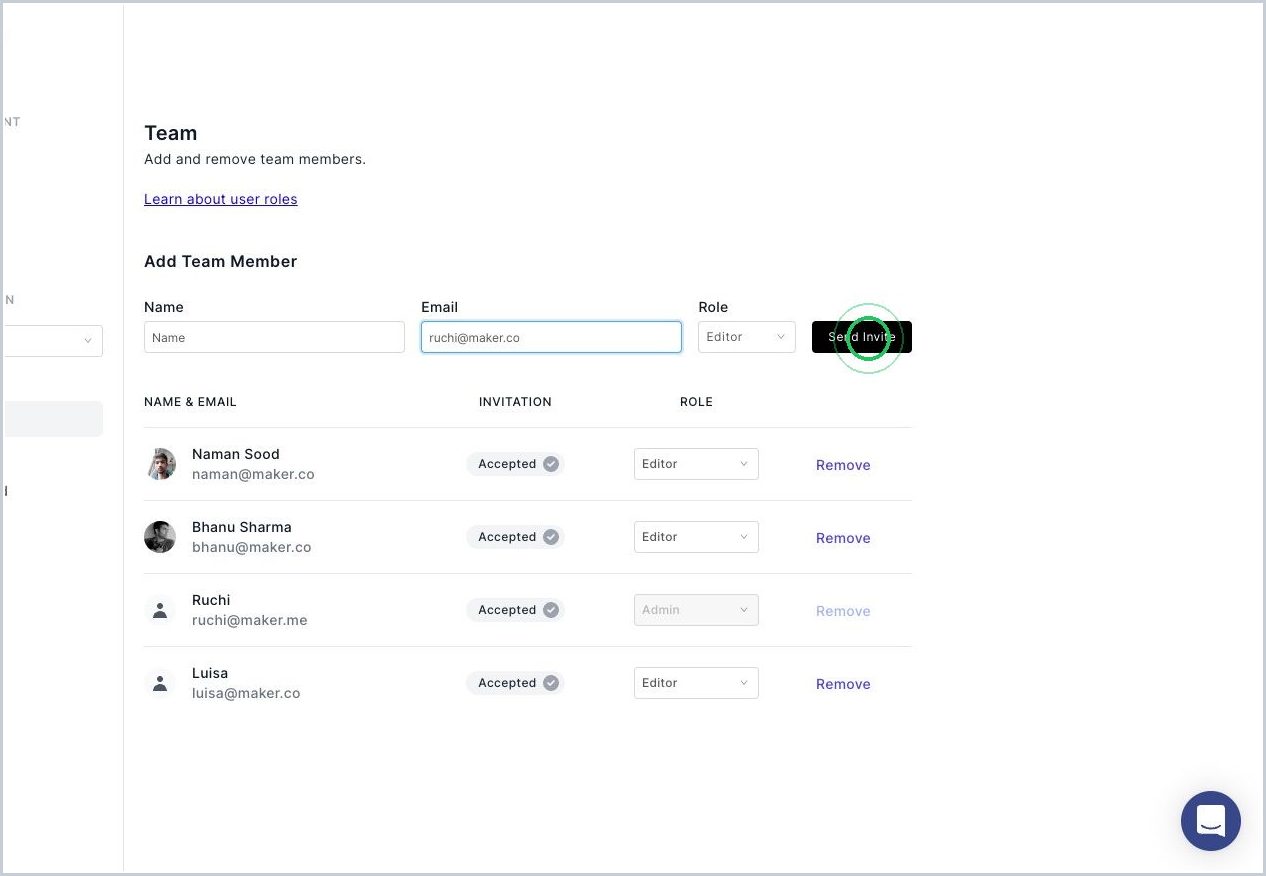Remove Naman Sood from team
Image resolution: width=1266 pixels, height=876 pixels.
tap(843, 465)
